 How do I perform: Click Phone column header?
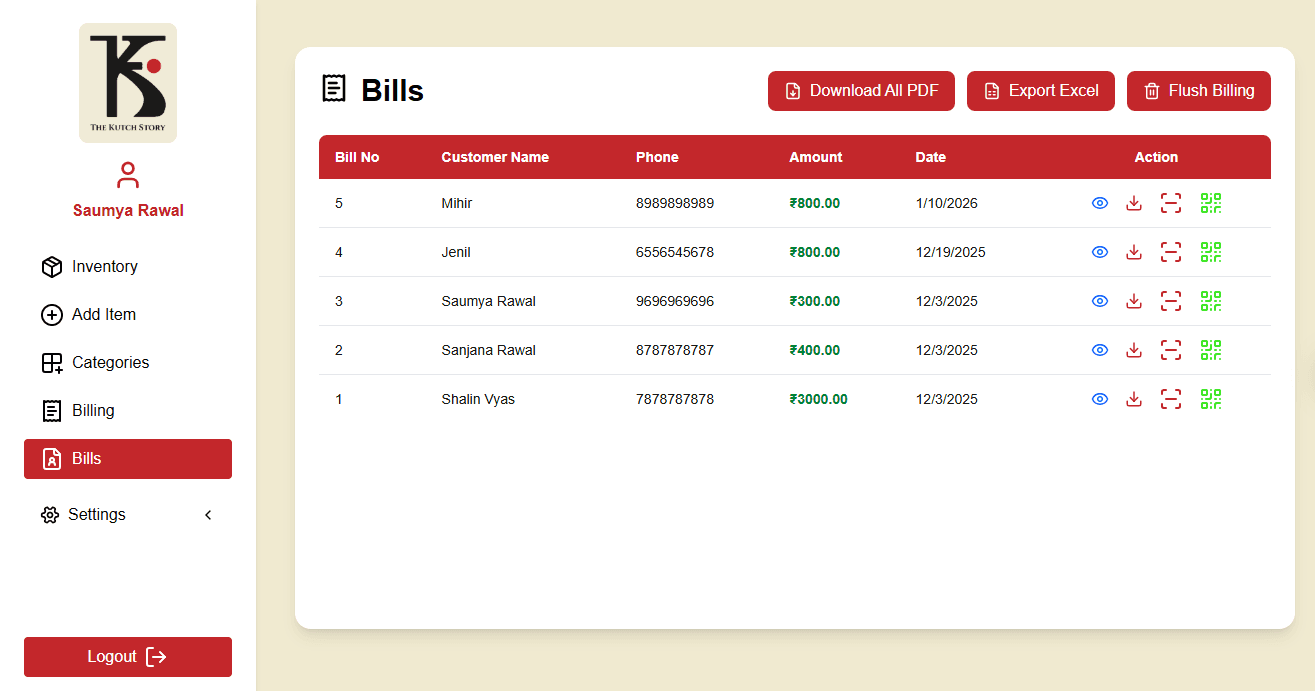[x=657, y=157]
